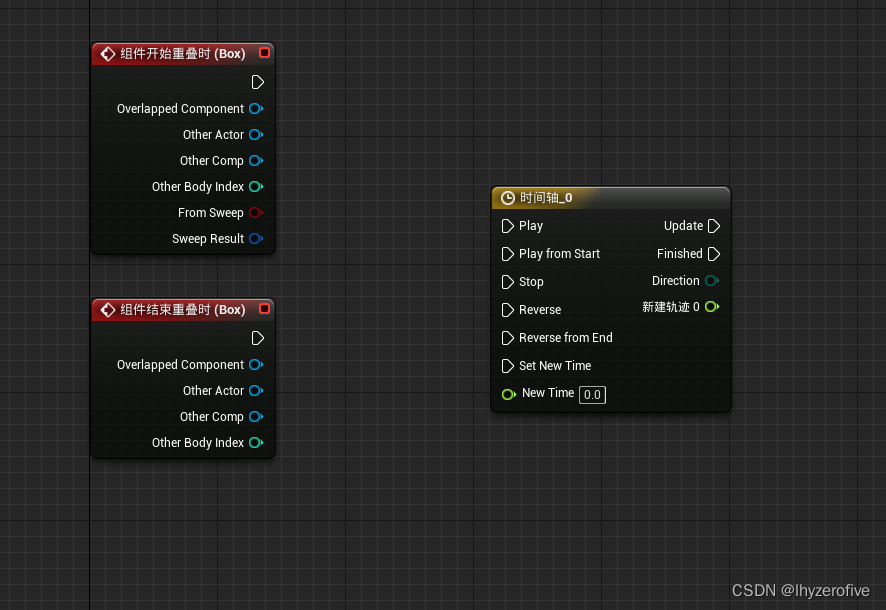Toggle the red square on 组件开始重叠时 header
The height and width of the screenshot is (610, 886).
[264, 53]
